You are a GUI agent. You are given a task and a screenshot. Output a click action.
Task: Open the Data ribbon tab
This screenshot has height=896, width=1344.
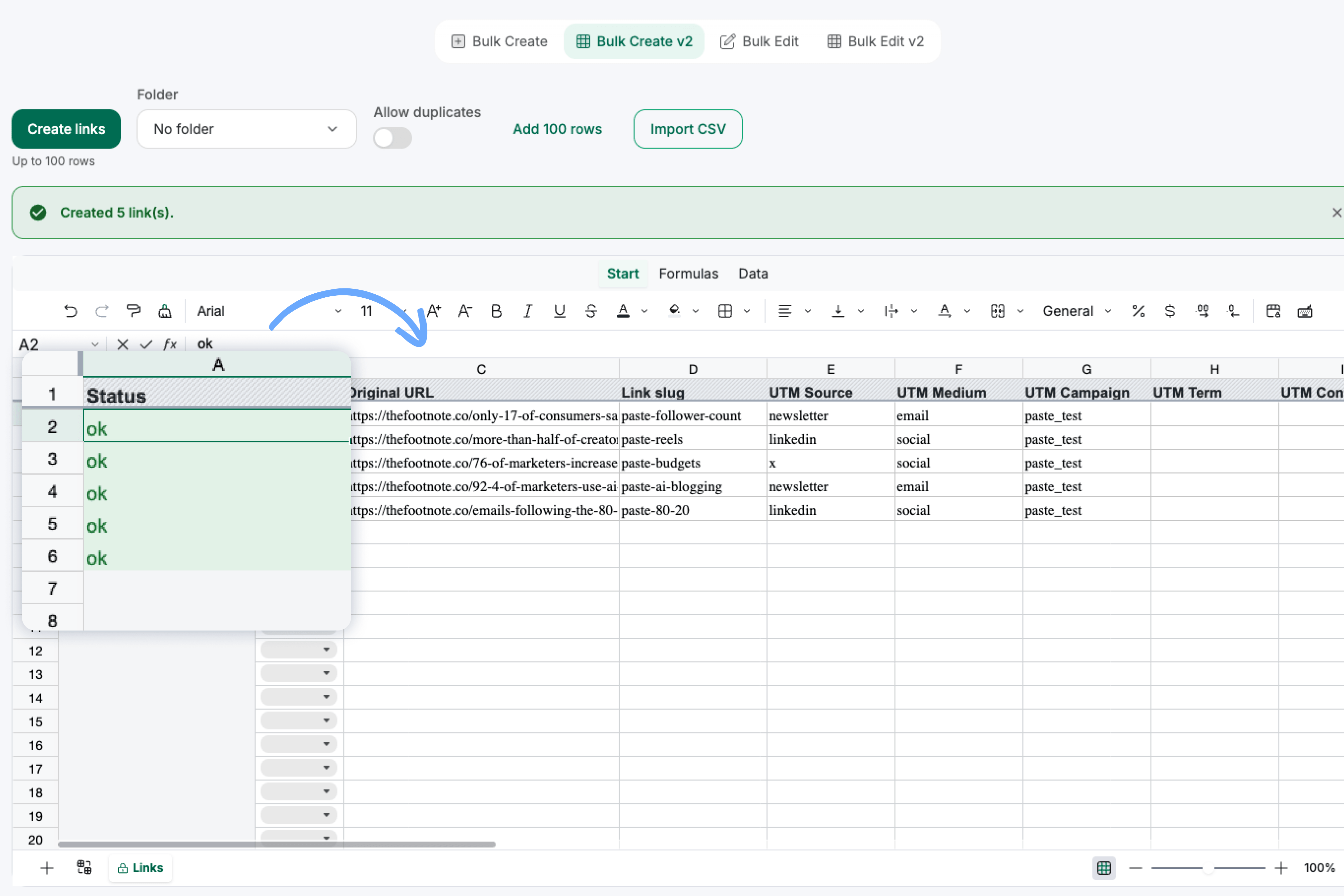pos(753,274)
